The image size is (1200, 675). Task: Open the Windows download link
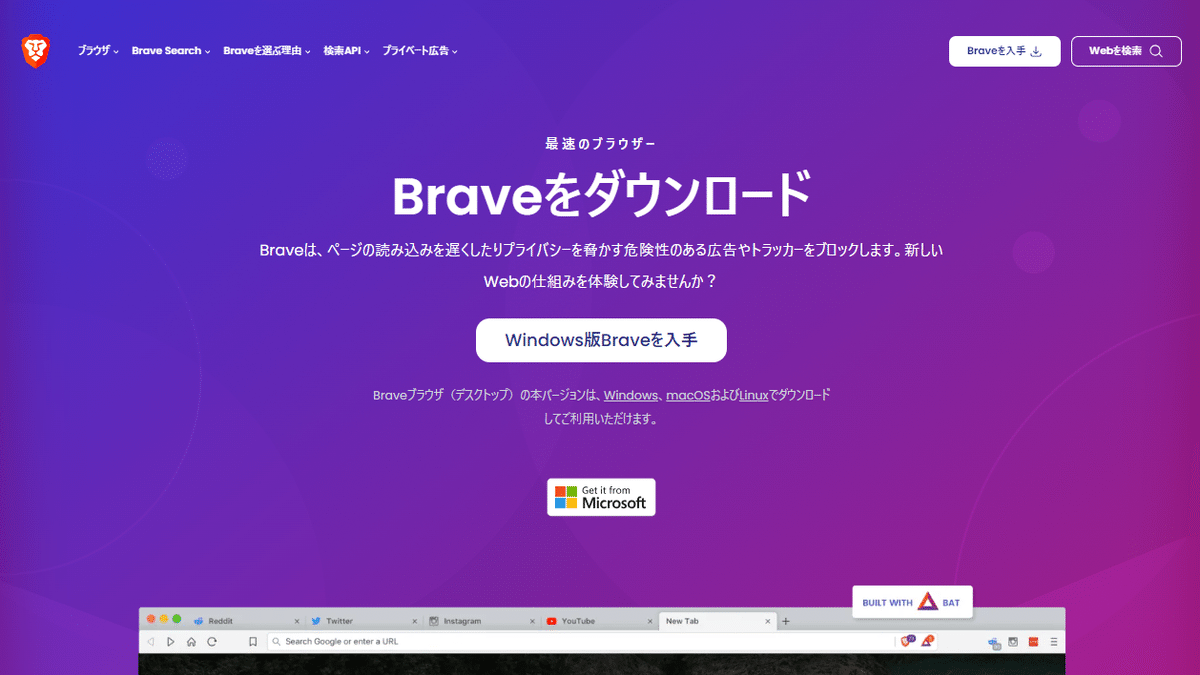click(630, 395)
